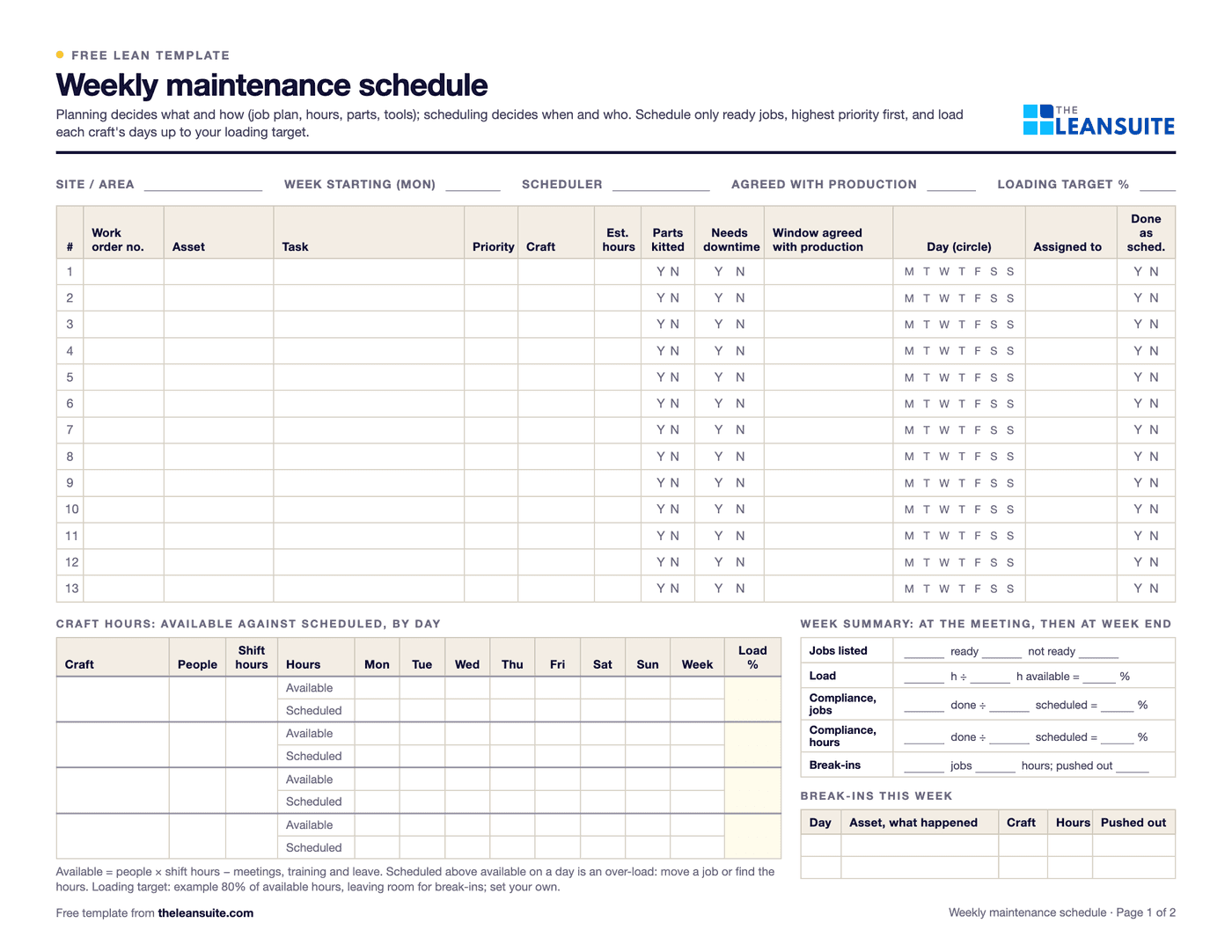Viewport: 1232px width, 952px height.
Task: Click the "Shift hours" header
Action: coord(252,657)
